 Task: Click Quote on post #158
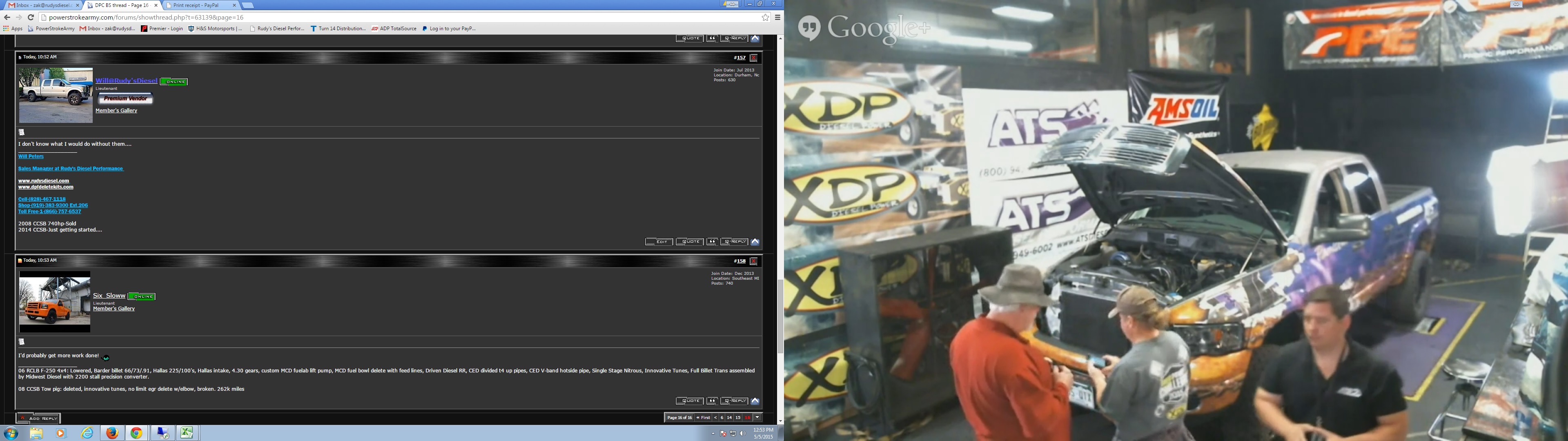coord(690,401)
